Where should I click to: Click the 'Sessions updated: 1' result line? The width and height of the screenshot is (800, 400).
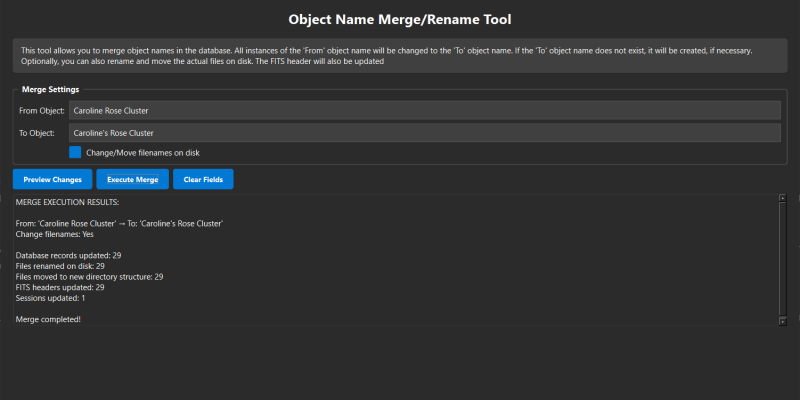(50, 298)
